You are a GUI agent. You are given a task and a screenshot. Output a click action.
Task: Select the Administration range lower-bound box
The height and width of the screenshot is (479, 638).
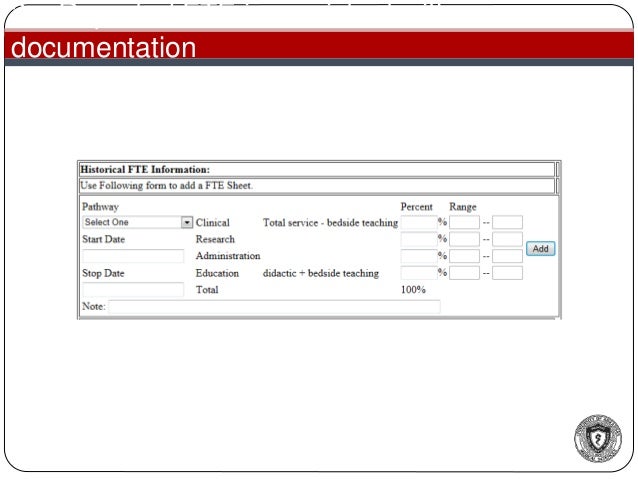coord(464,256)
